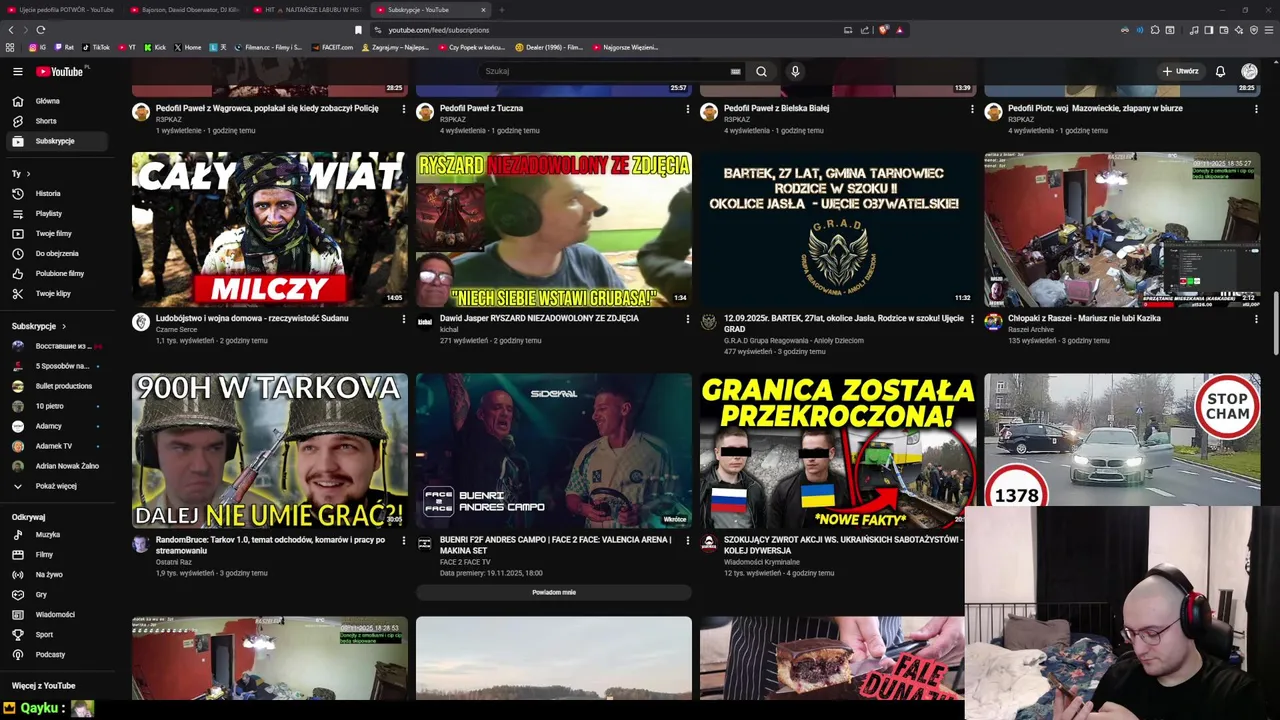Close the Subskrypcje - YouTube tab

point(483,10)
